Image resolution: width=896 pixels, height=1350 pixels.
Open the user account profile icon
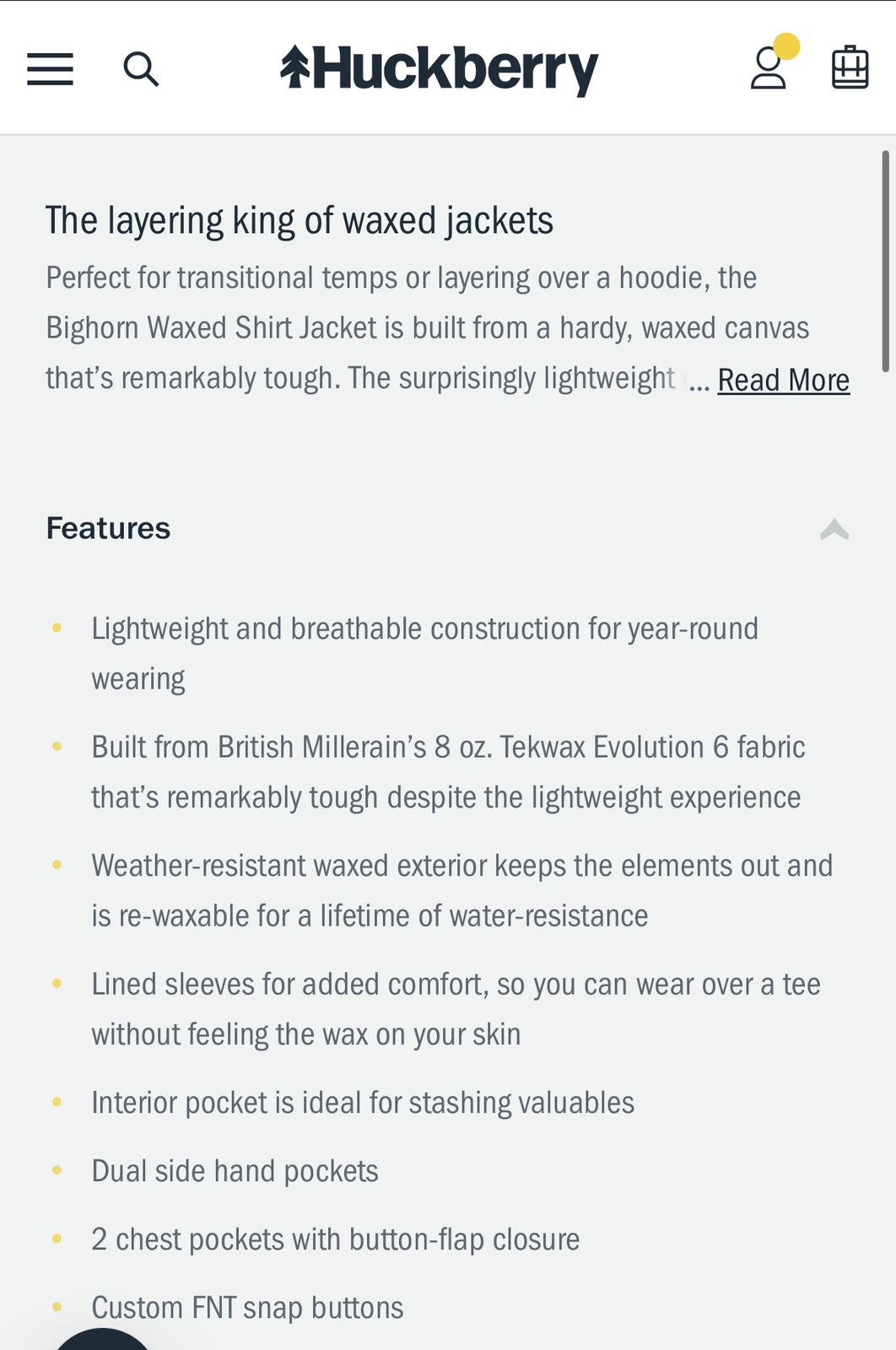click(769, 69)
